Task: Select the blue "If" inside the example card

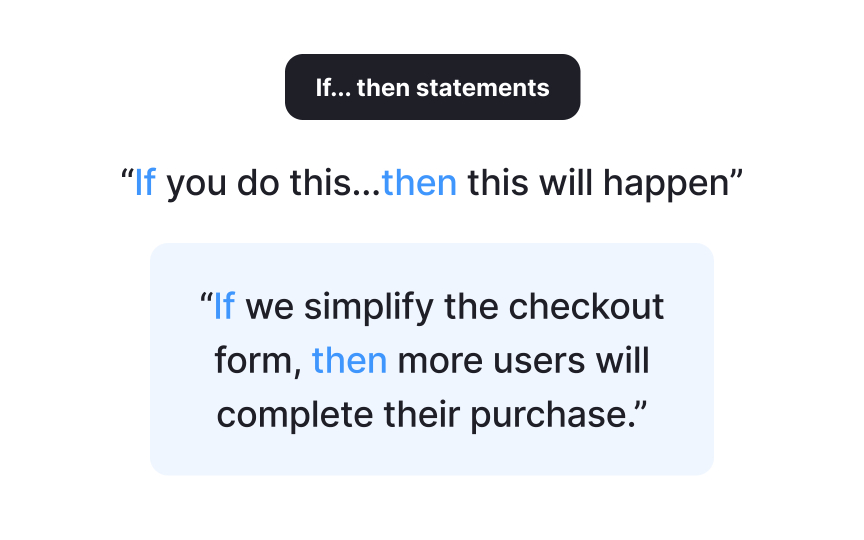Action: pyautogui.click(x=224, y=306)
